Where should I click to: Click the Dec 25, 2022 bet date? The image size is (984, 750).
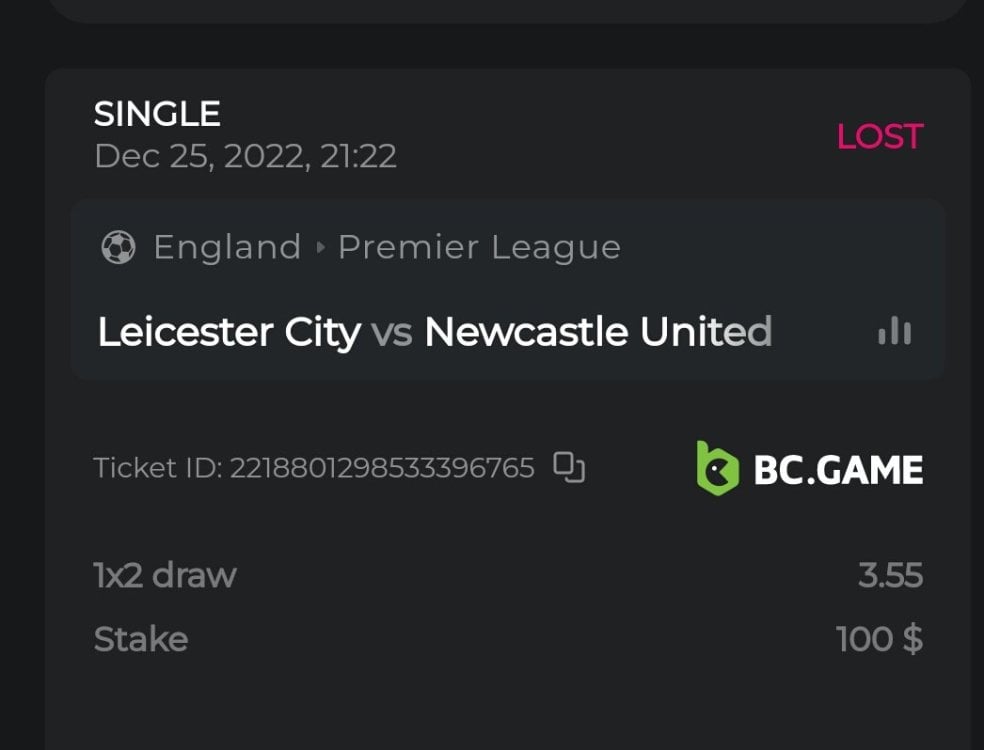245,156
